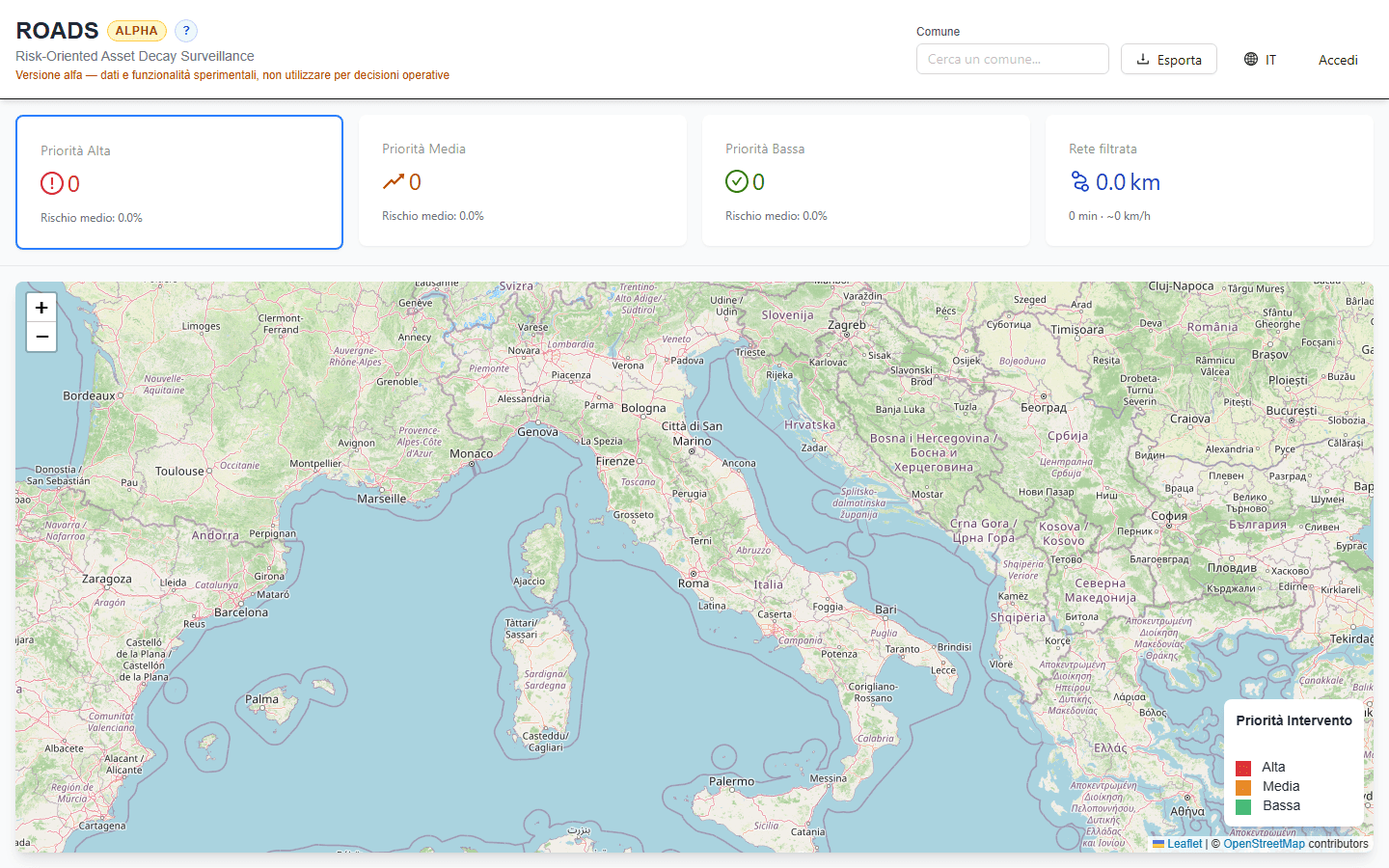The height and width of the screenshot is (868, 1389).
Task: Click the Cerca un comune search field
Action: point(1012,59)
